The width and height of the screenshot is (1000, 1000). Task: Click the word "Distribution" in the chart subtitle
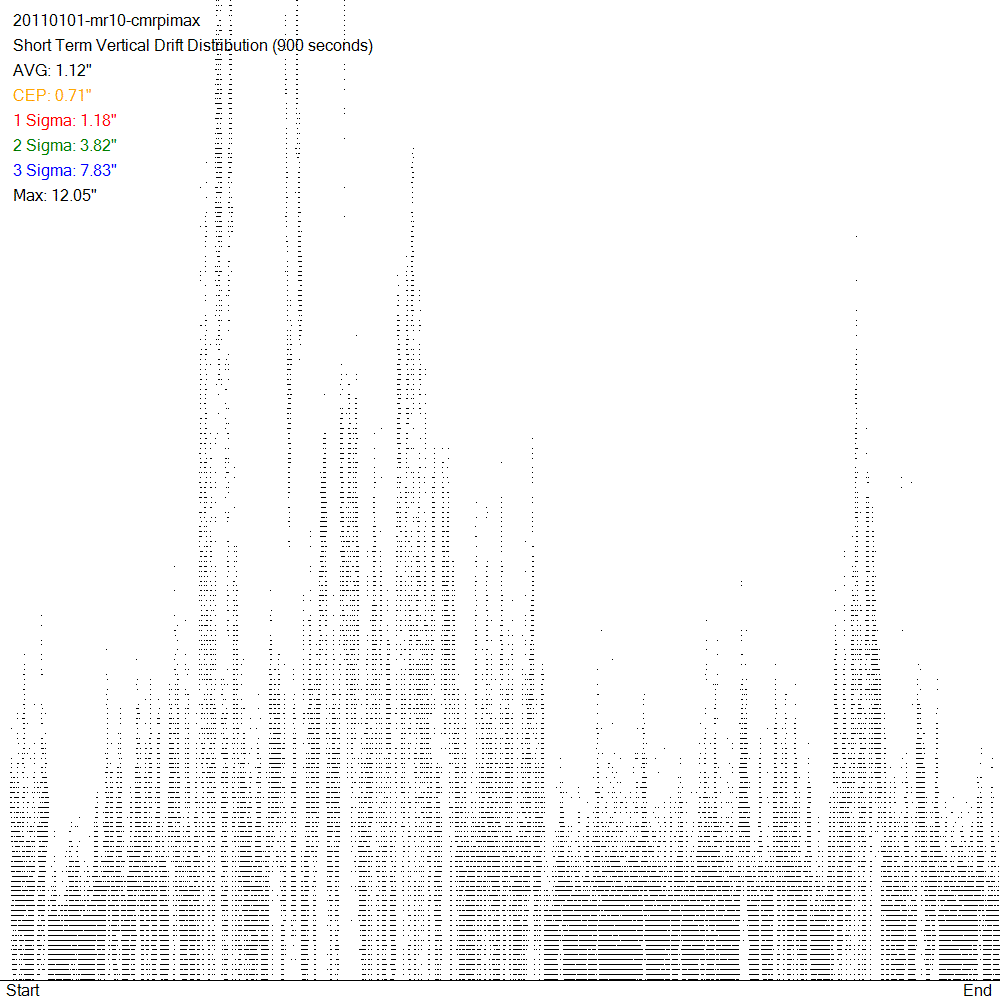(x=229, y=46)
